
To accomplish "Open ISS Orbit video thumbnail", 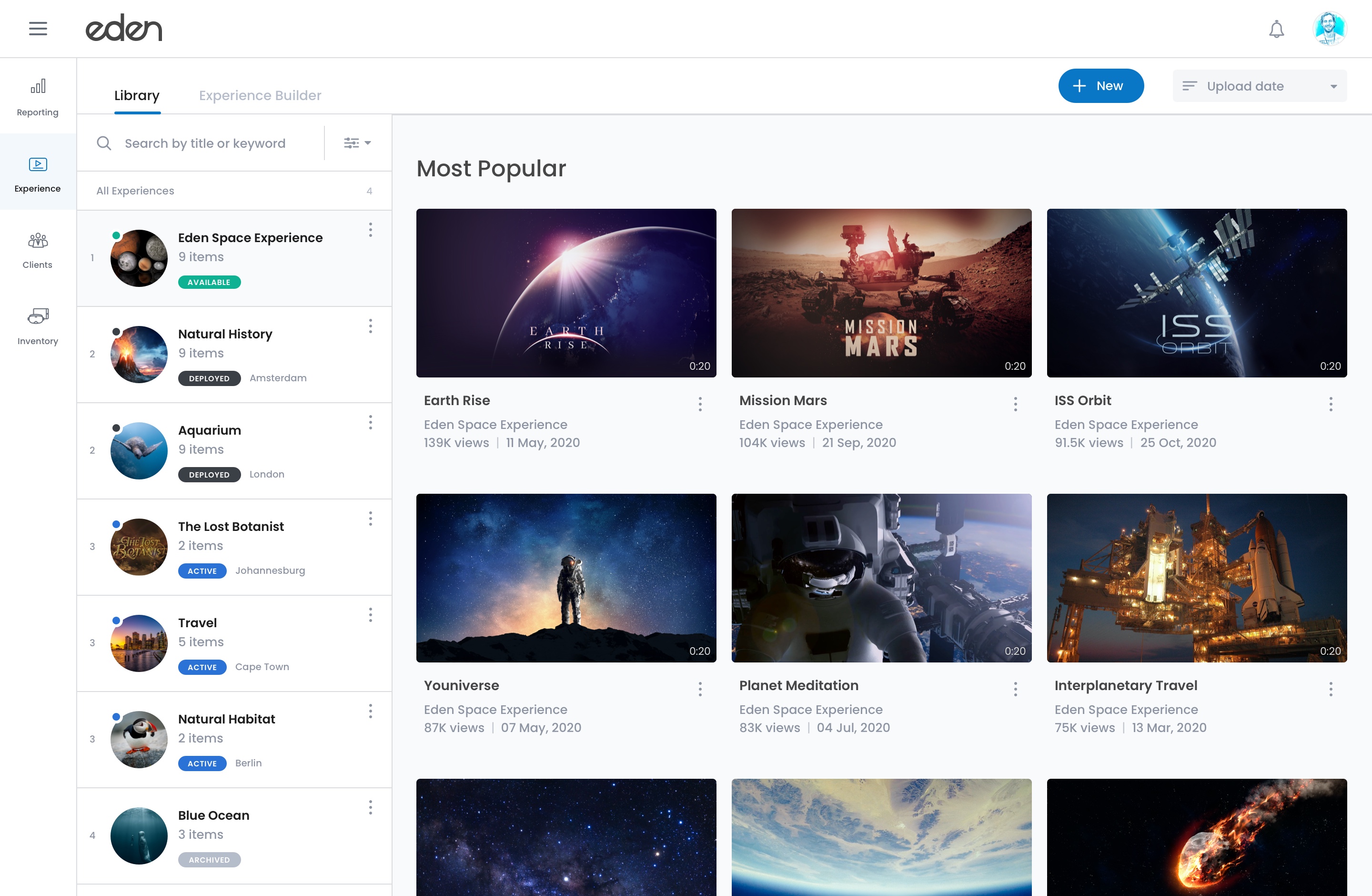I will pos(1197,293).
